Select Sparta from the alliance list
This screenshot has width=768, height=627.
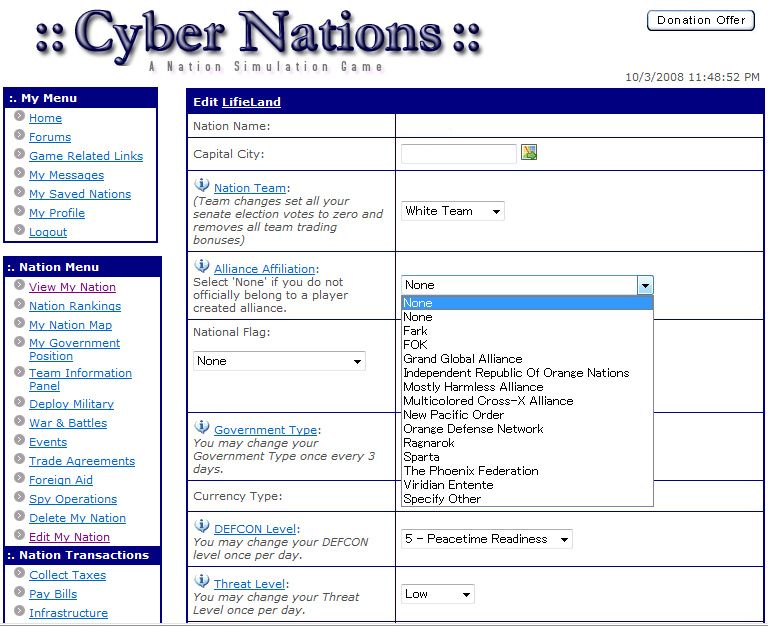pyautogui.click(x=527, y=457)
